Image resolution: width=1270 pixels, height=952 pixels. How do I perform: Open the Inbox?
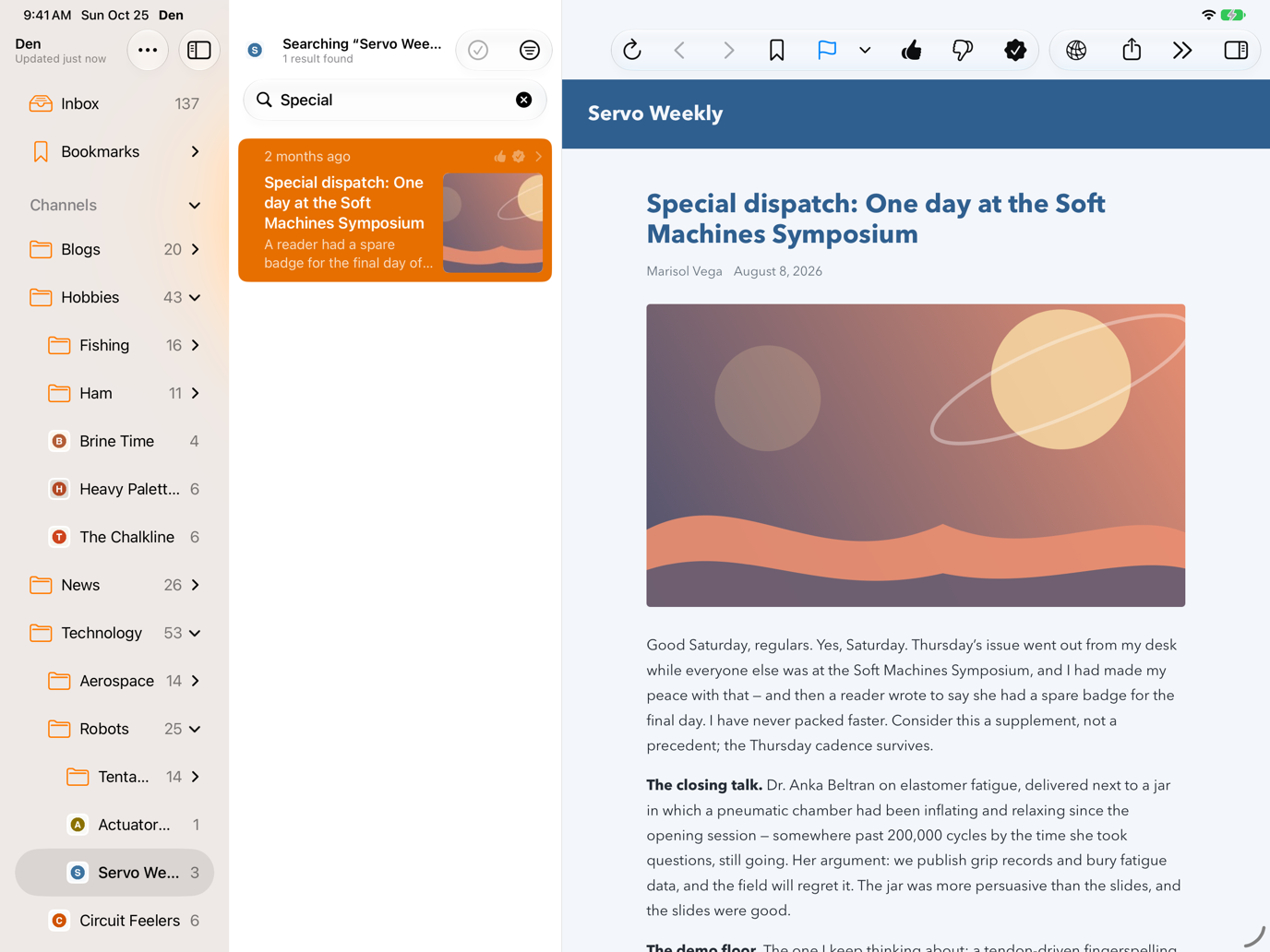114,103
